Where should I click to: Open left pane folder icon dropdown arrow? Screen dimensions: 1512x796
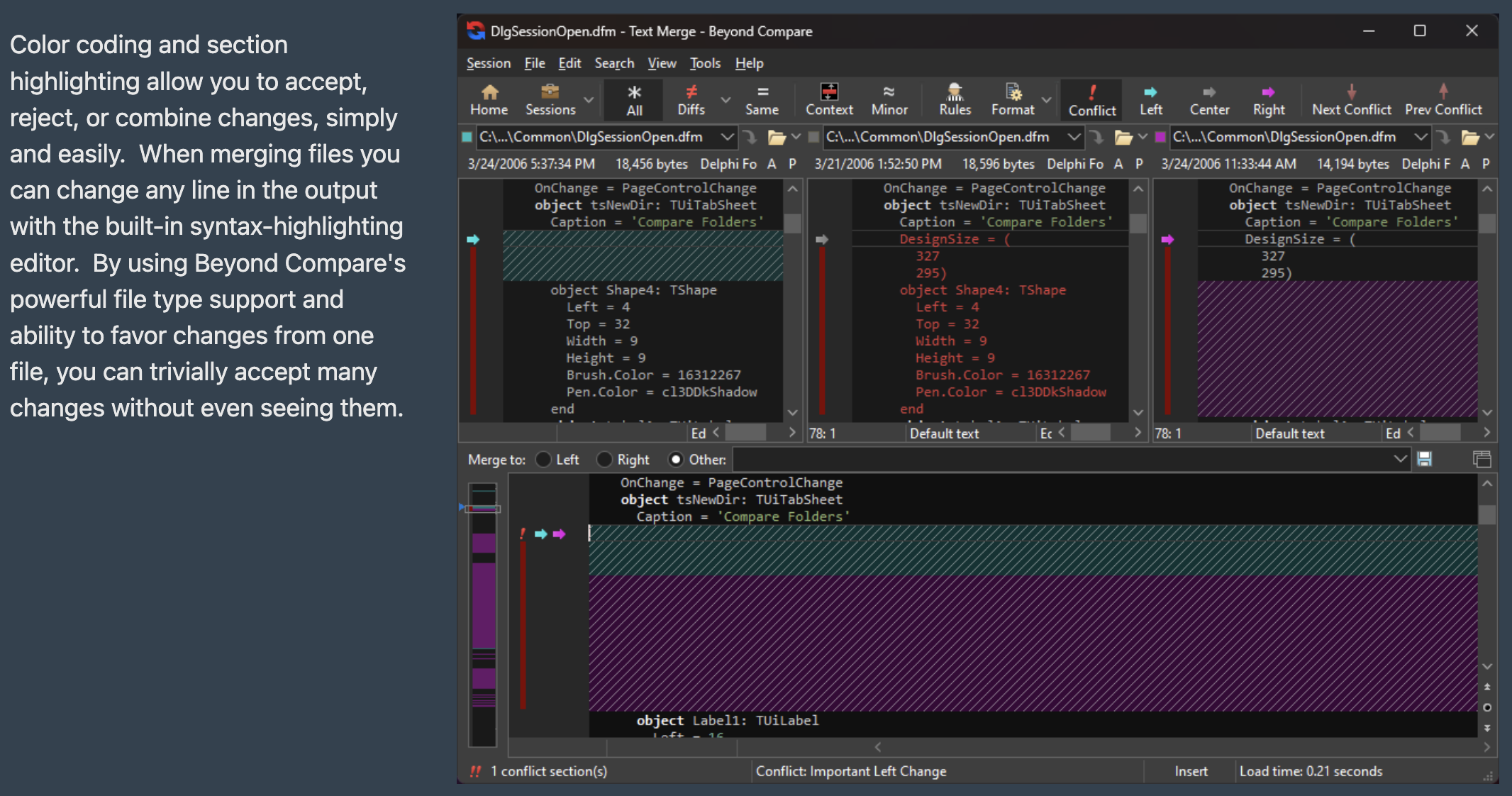[796, 136]
